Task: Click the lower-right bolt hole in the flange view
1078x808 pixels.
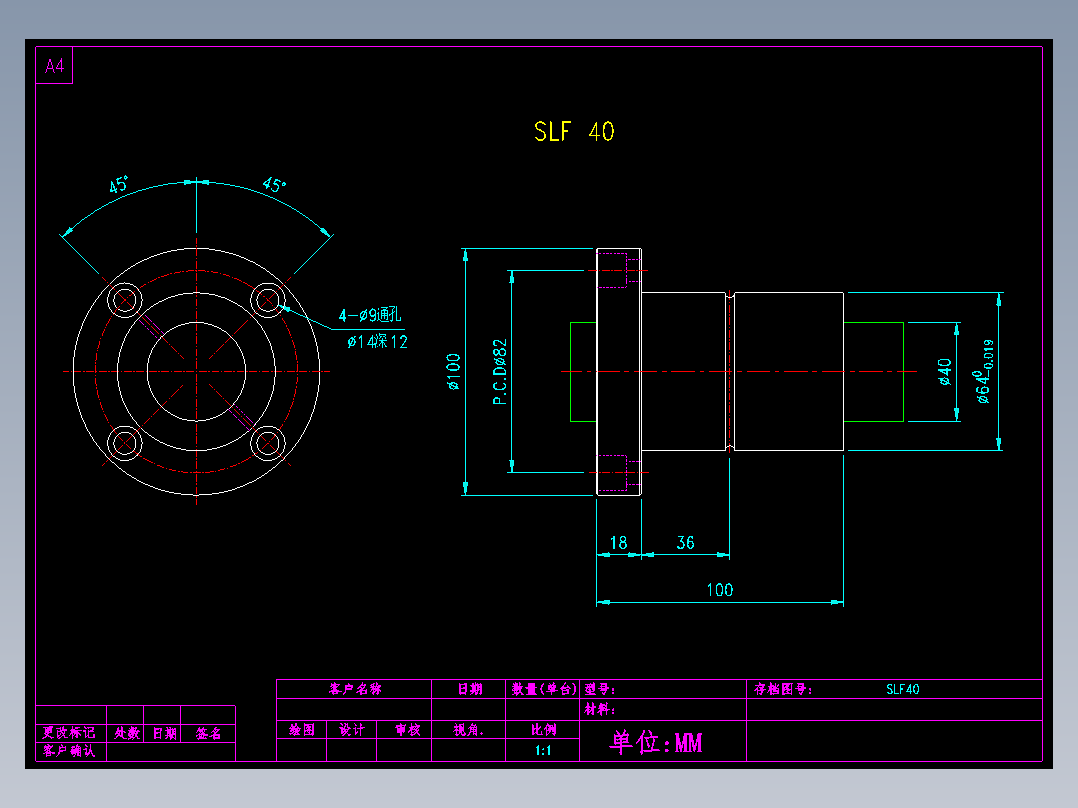Action: [268, 443]
